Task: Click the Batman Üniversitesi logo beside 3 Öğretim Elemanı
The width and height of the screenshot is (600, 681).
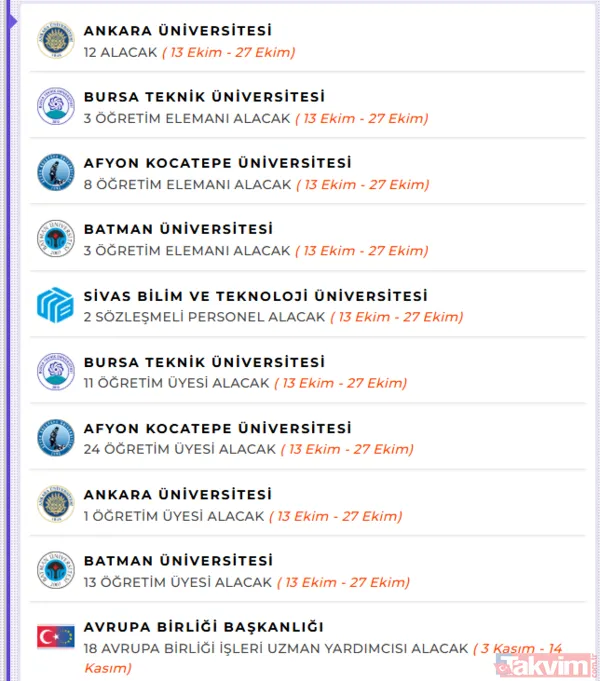Action: point(56,239)
